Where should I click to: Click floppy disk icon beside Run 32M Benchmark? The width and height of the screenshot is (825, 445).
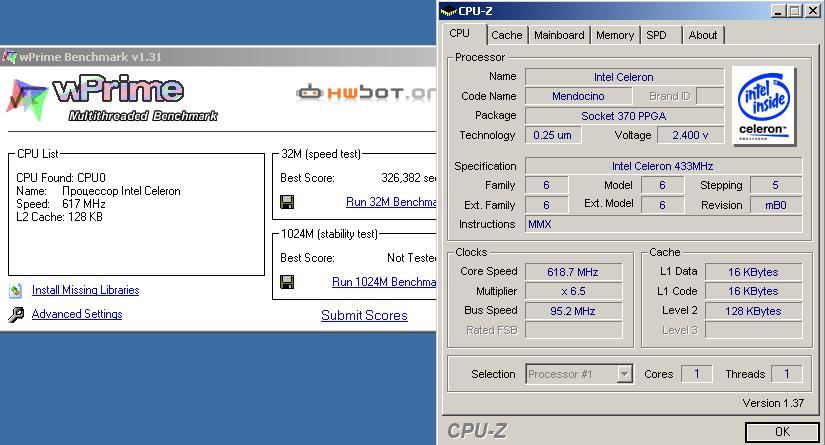(x=287, y=202)
